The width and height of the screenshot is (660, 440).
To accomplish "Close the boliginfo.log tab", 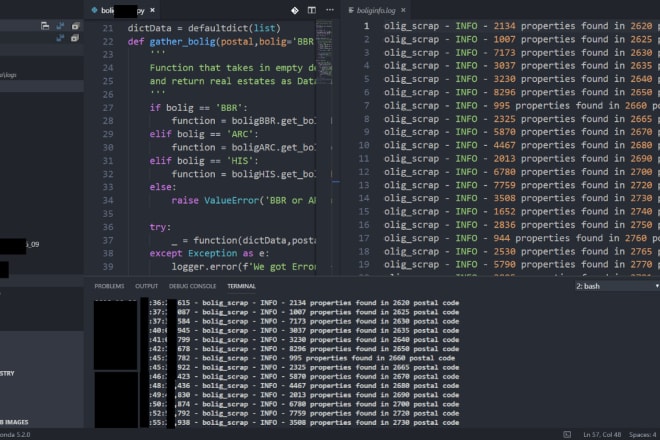I will [x=403, y=10].
